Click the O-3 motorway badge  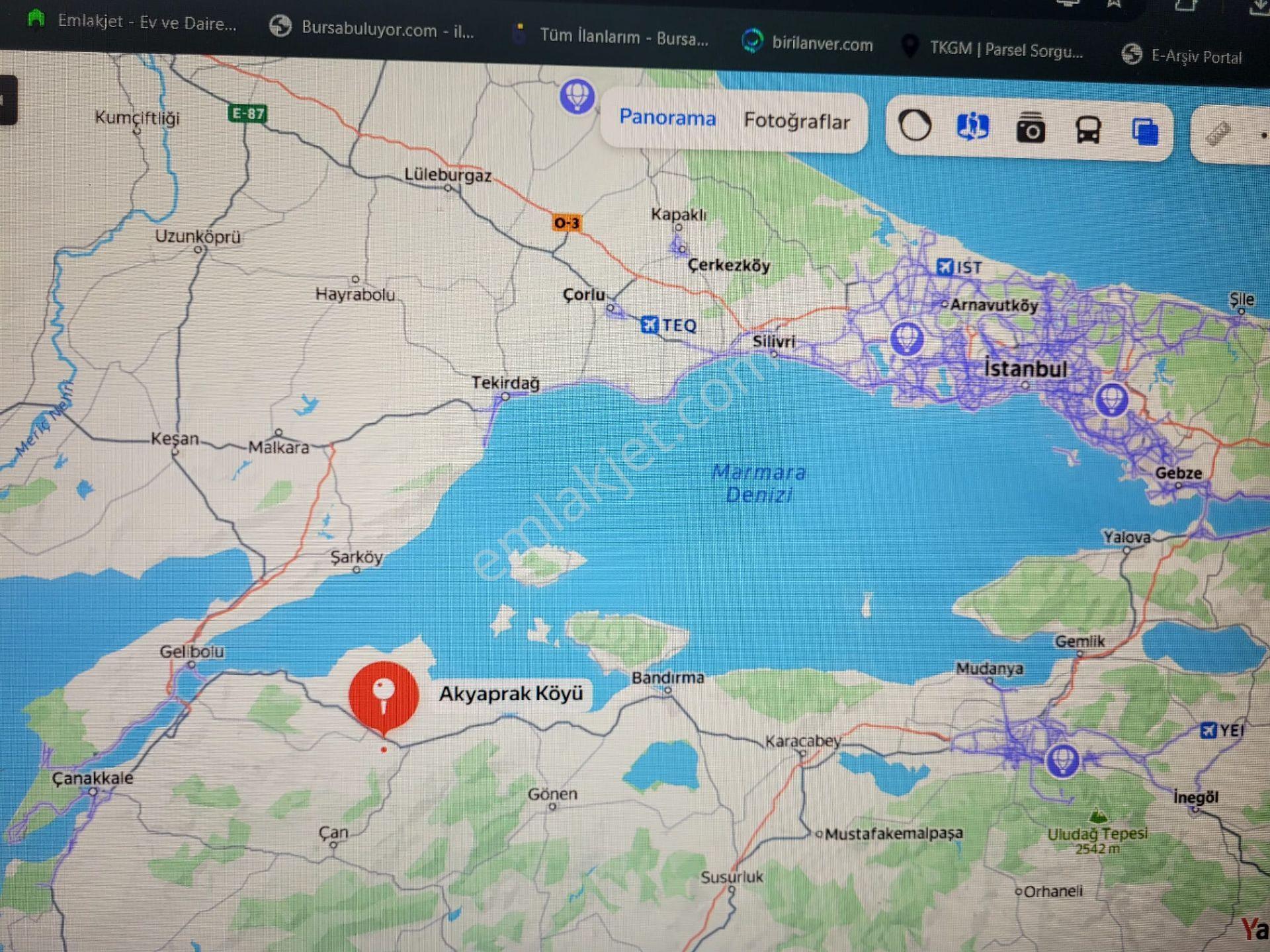567,223
